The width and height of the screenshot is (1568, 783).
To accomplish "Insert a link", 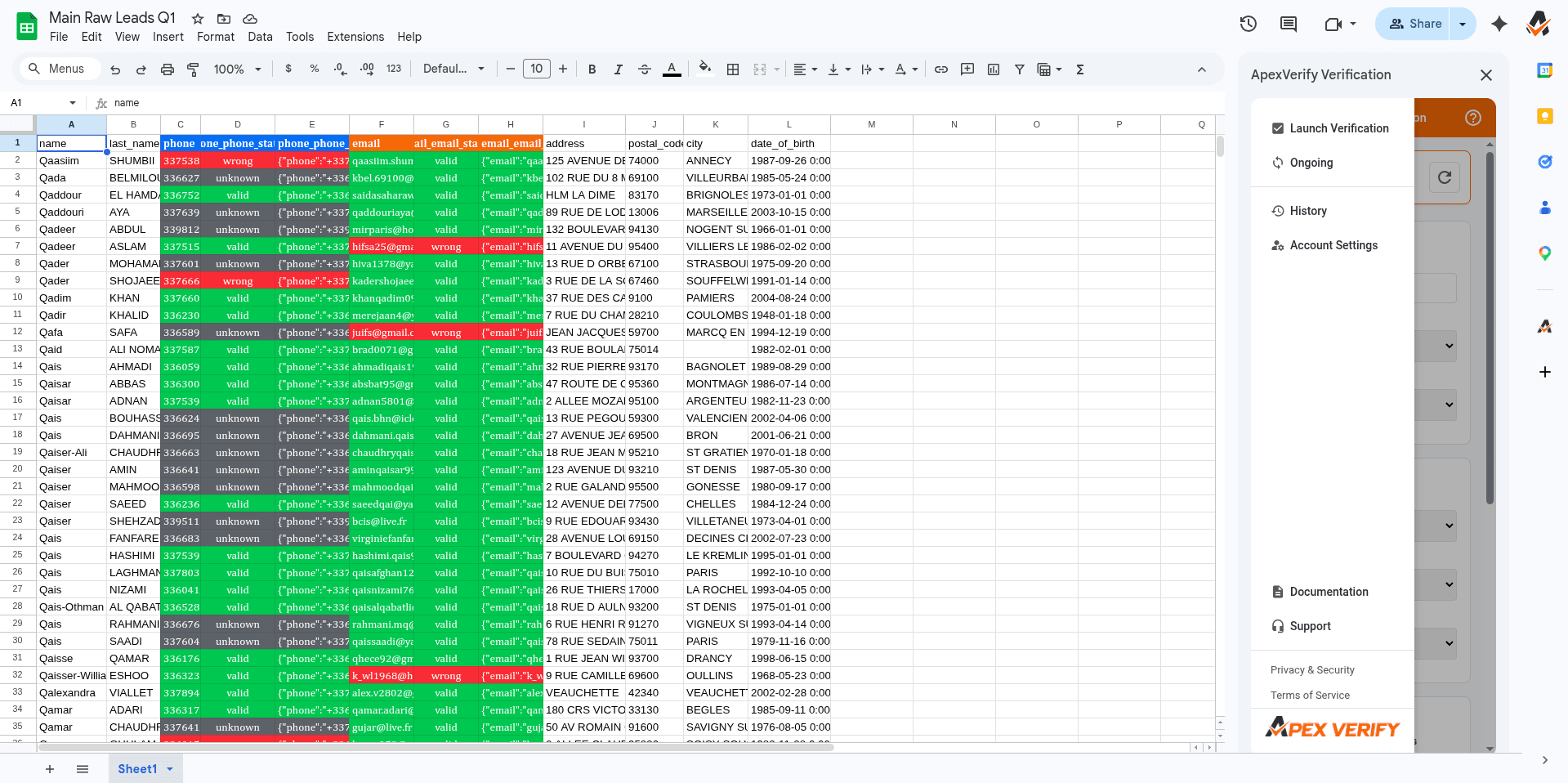I will point(940,69).
